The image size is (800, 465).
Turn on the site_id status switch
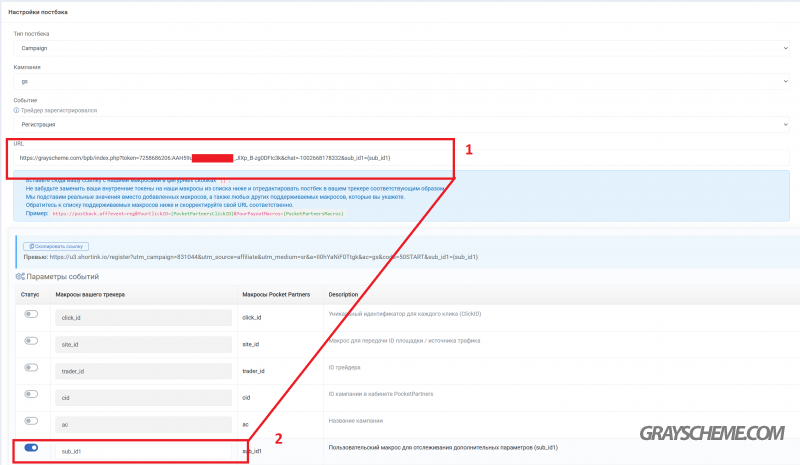(30, 341)
